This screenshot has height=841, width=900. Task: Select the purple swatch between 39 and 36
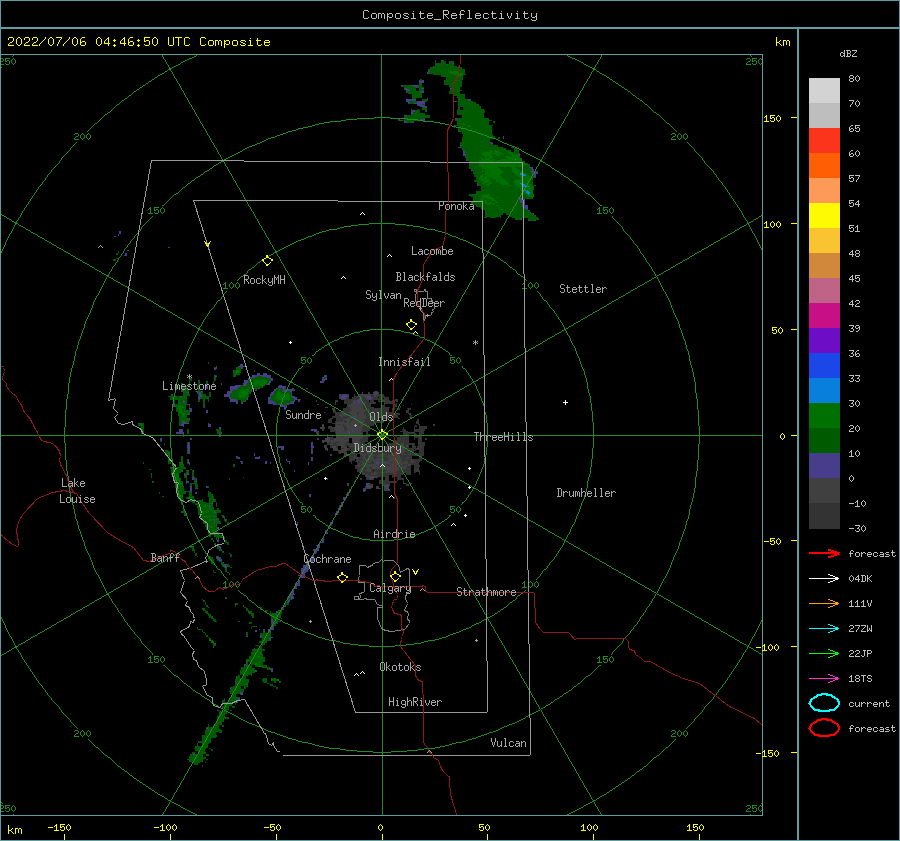click(x=824, y=340)
